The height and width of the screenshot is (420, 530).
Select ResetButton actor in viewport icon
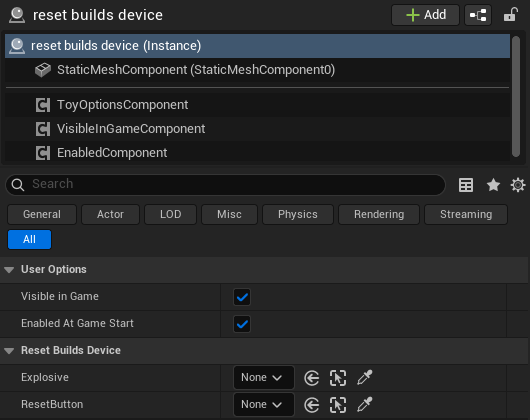pyautogui.click(x=338, y=405)
